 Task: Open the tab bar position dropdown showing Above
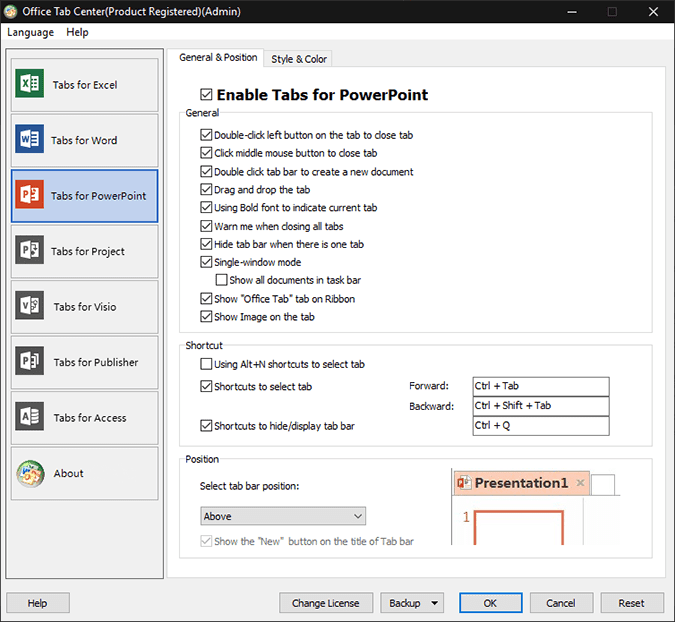(x=283, y=516)
